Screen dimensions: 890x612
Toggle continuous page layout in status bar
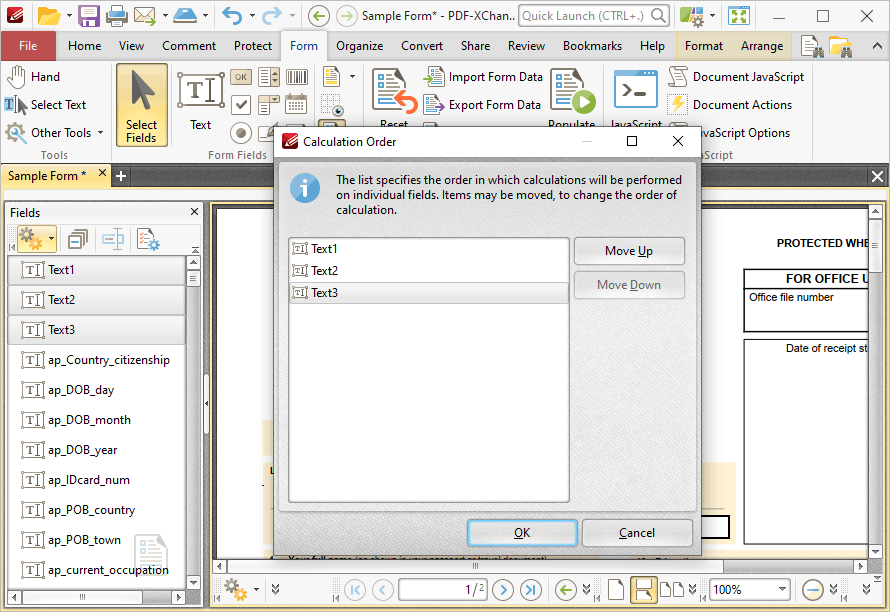point(643,589)
